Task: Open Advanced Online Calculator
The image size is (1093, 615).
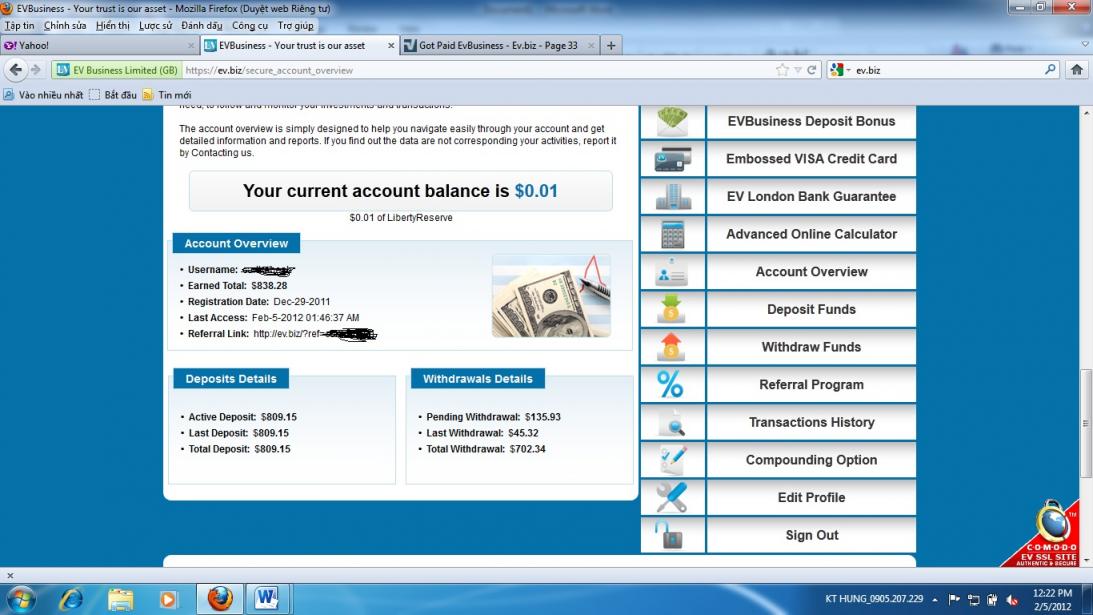Action: tap(811, 234)
